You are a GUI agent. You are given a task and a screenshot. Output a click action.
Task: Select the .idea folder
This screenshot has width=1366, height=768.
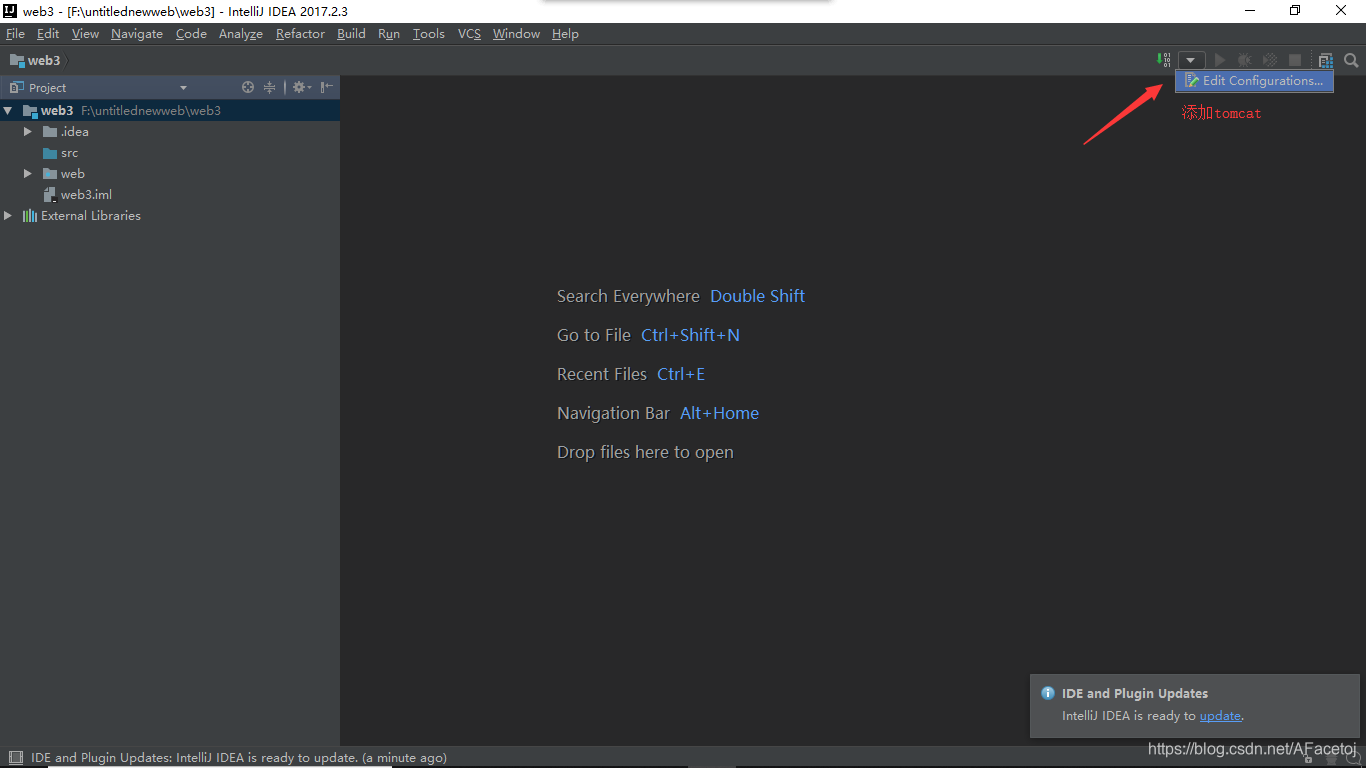[66, 132]
